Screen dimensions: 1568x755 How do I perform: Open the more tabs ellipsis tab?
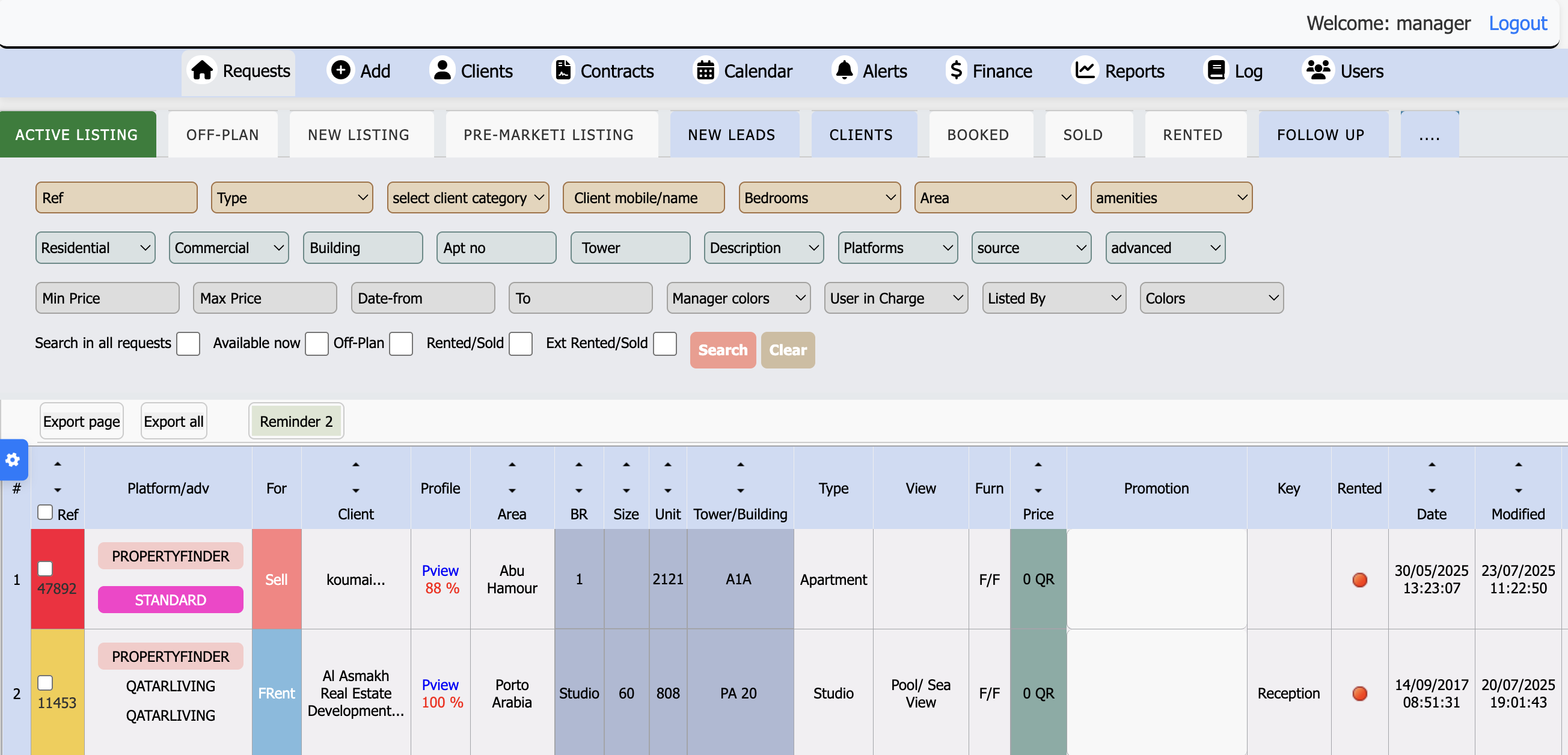click(1430, 135)
